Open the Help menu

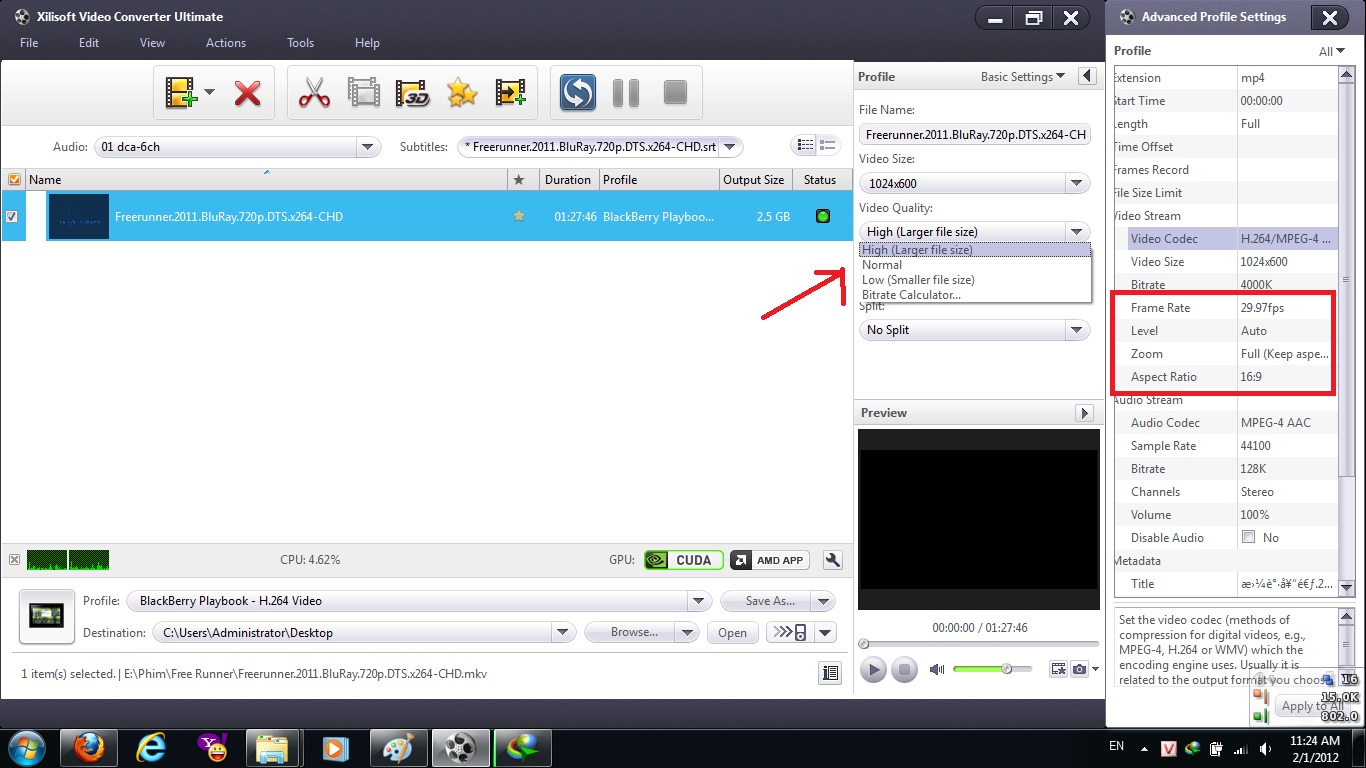[x=367, y=43]
